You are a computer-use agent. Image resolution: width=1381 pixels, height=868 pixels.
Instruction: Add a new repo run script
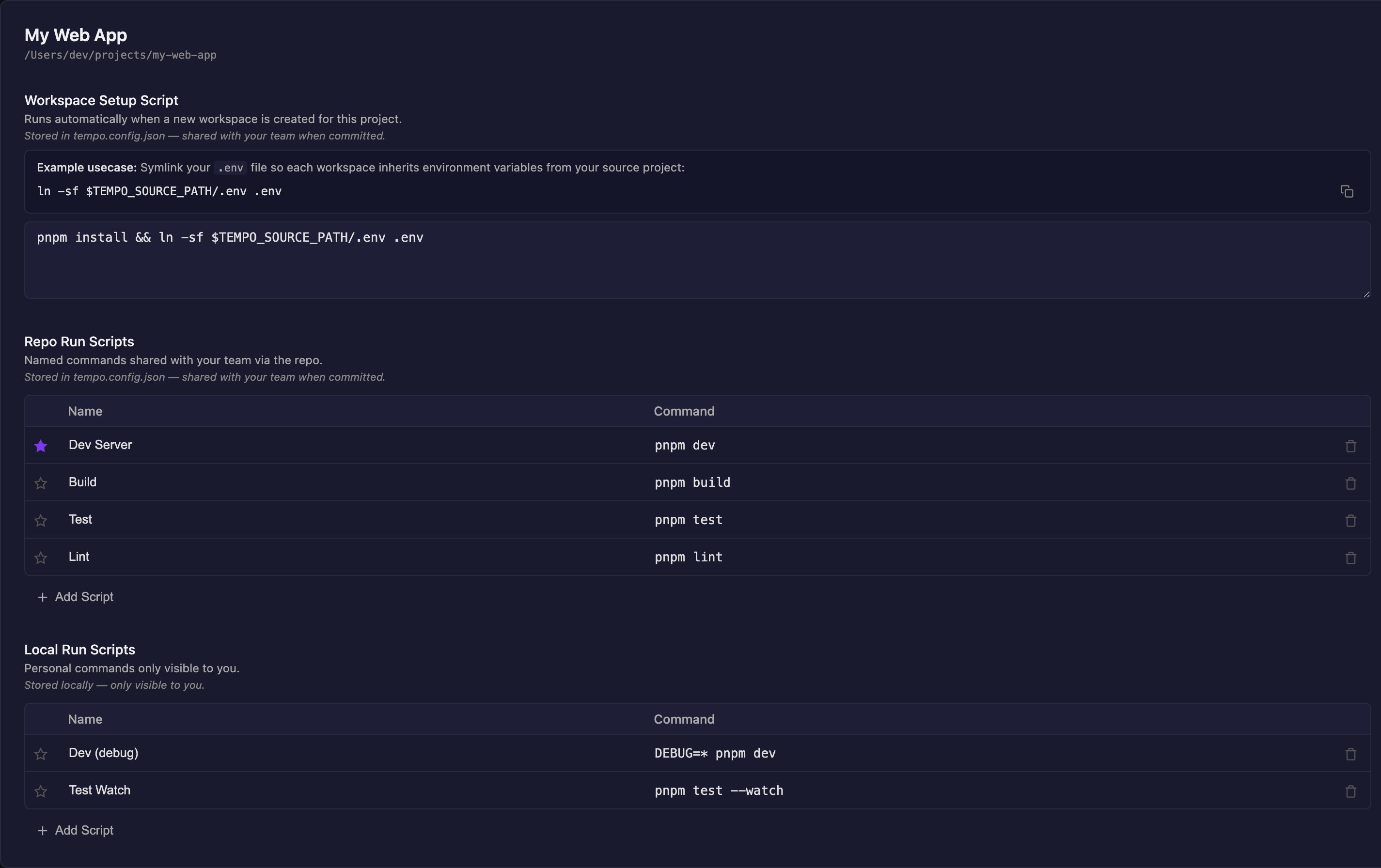[75, 597]
